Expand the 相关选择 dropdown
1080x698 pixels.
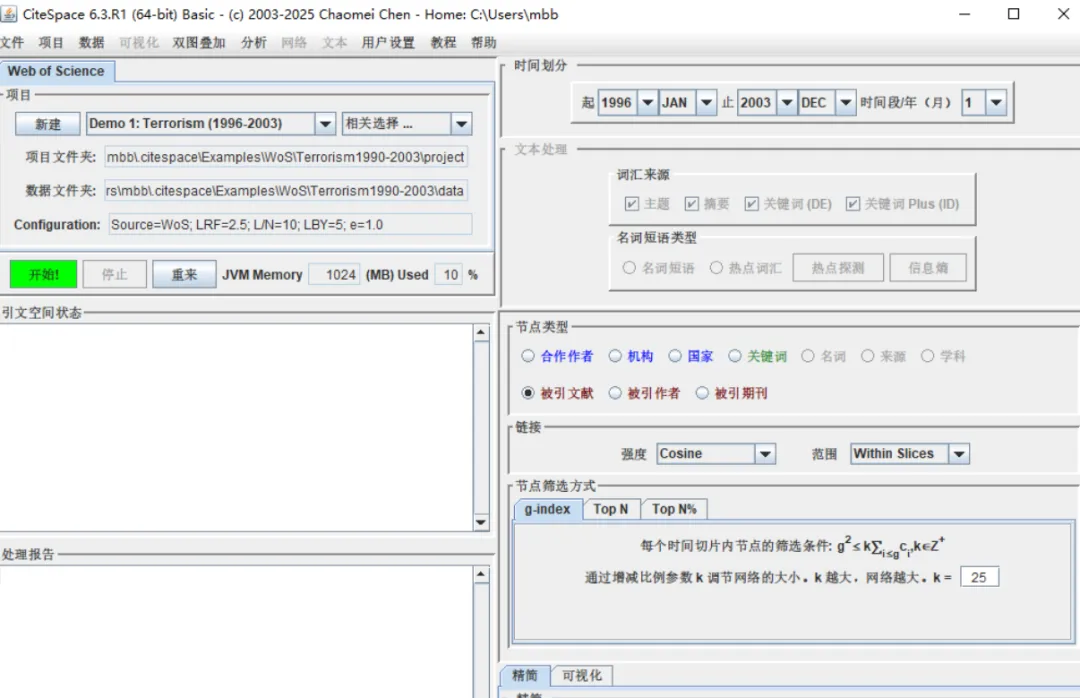(461, 124)
